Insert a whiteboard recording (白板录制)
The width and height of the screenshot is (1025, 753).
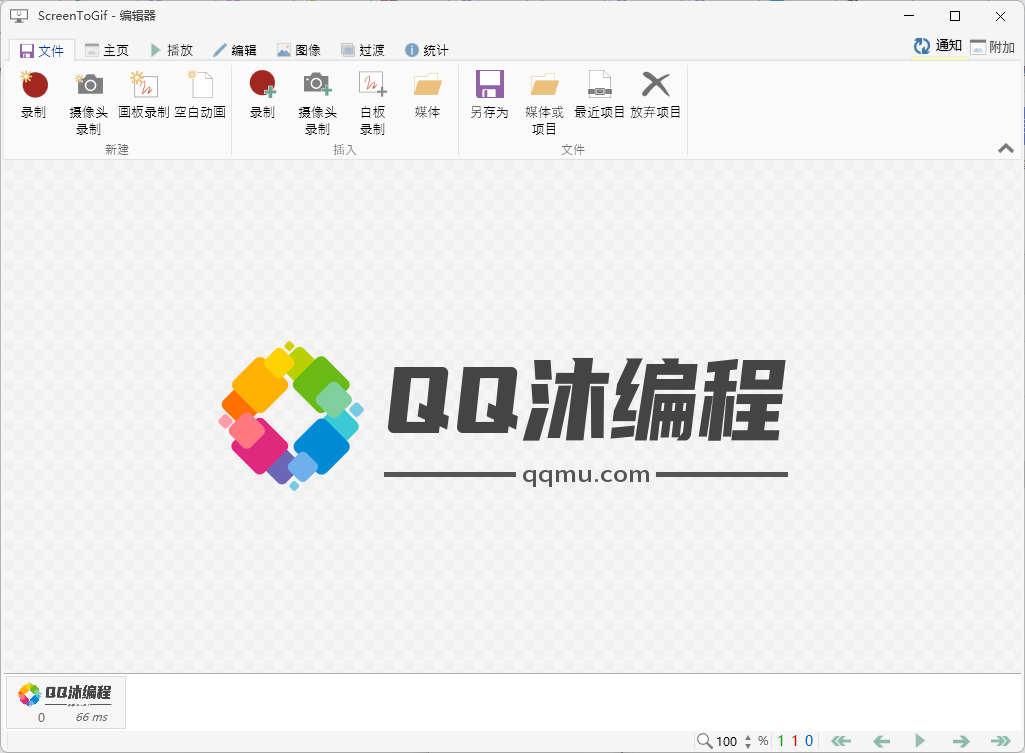point(373,103)
